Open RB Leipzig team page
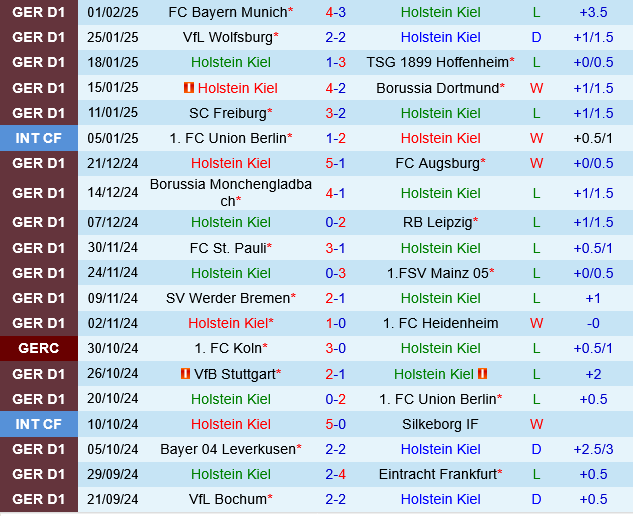The image size is (633, 516). point(437,222)
